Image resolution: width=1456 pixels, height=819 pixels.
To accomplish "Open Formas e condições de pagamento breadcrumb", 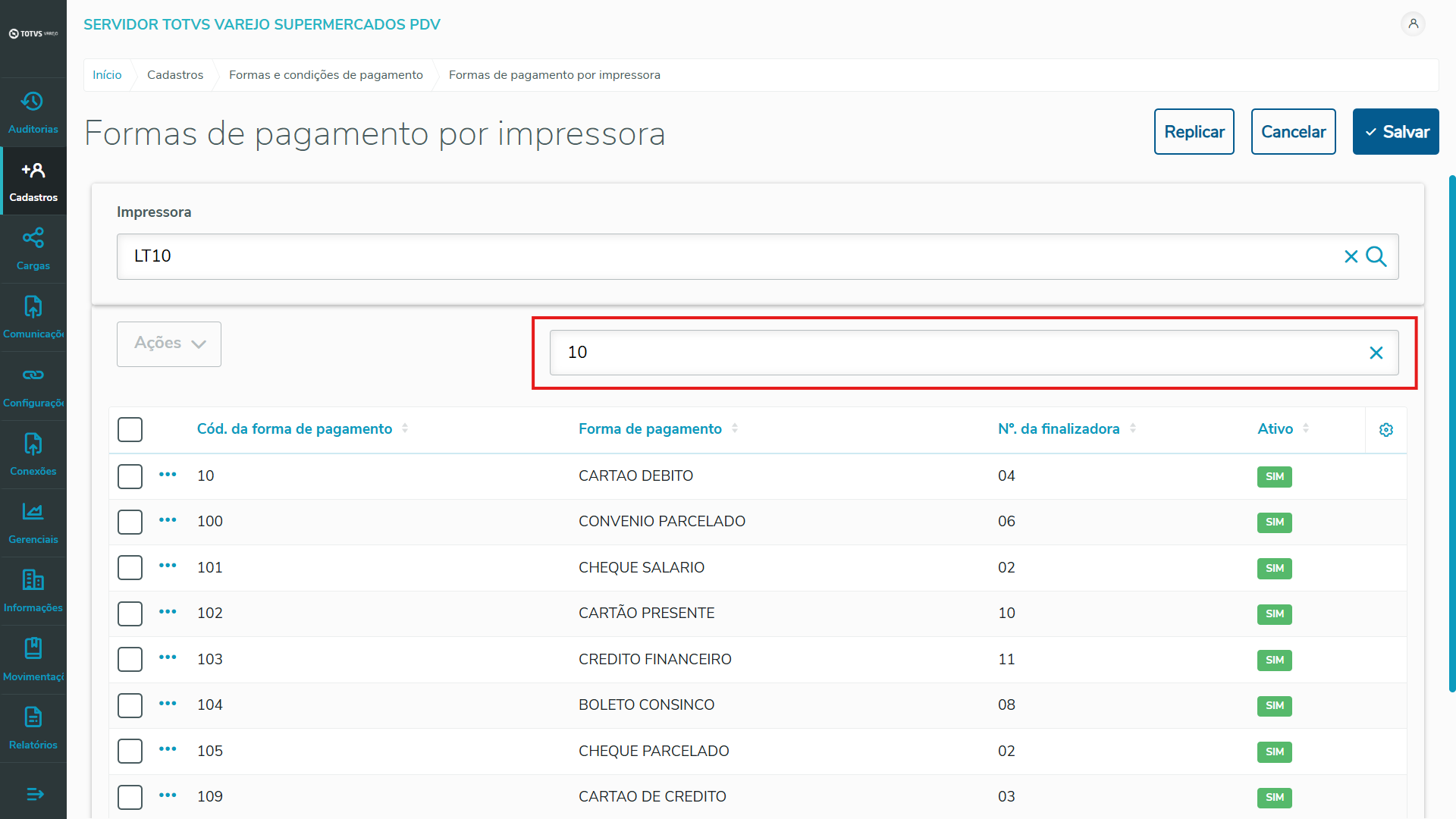I will point(326,75).
